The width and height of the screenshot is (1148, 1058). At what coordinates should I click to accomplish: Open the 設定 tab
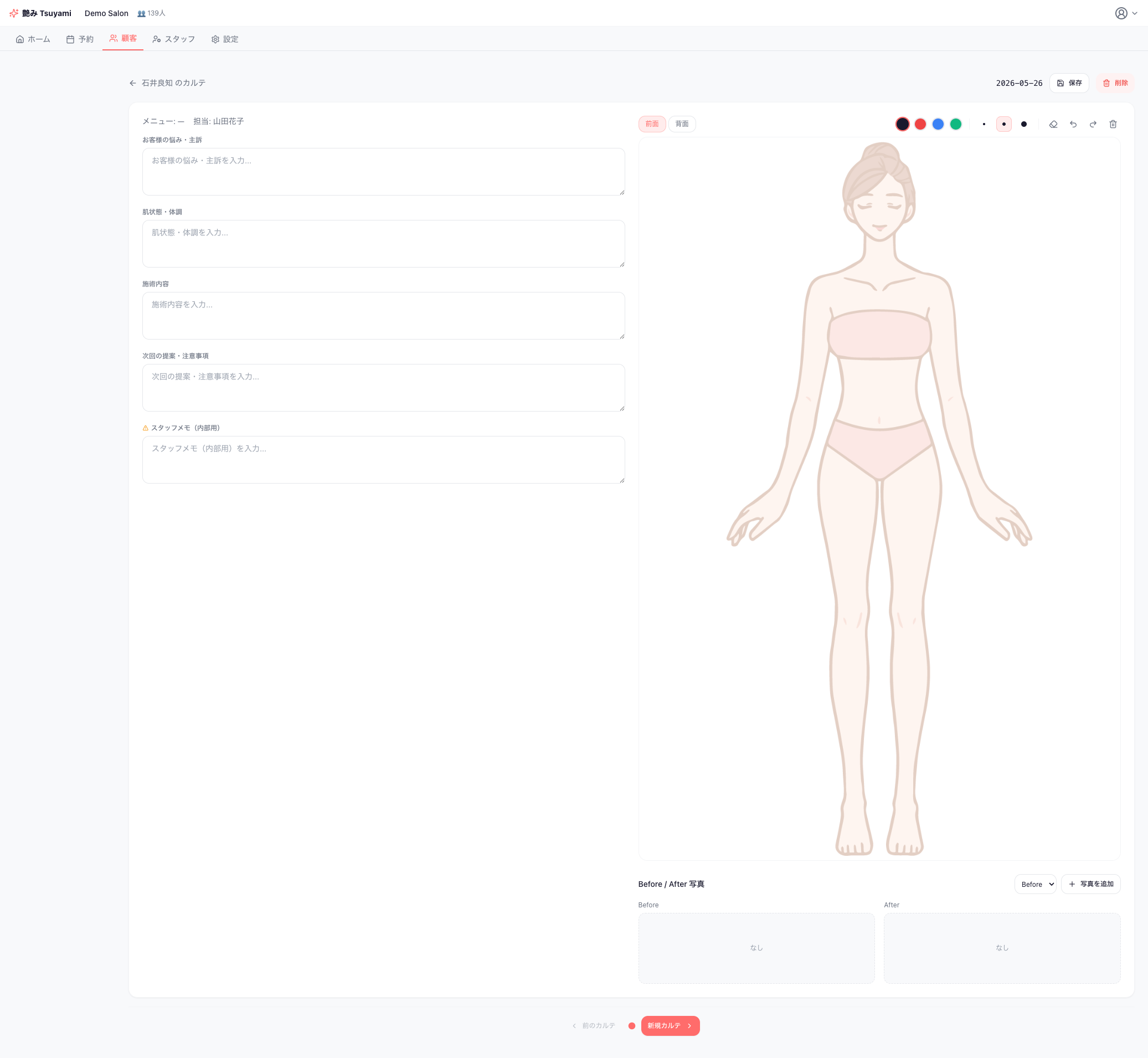[x=225, y=39]
